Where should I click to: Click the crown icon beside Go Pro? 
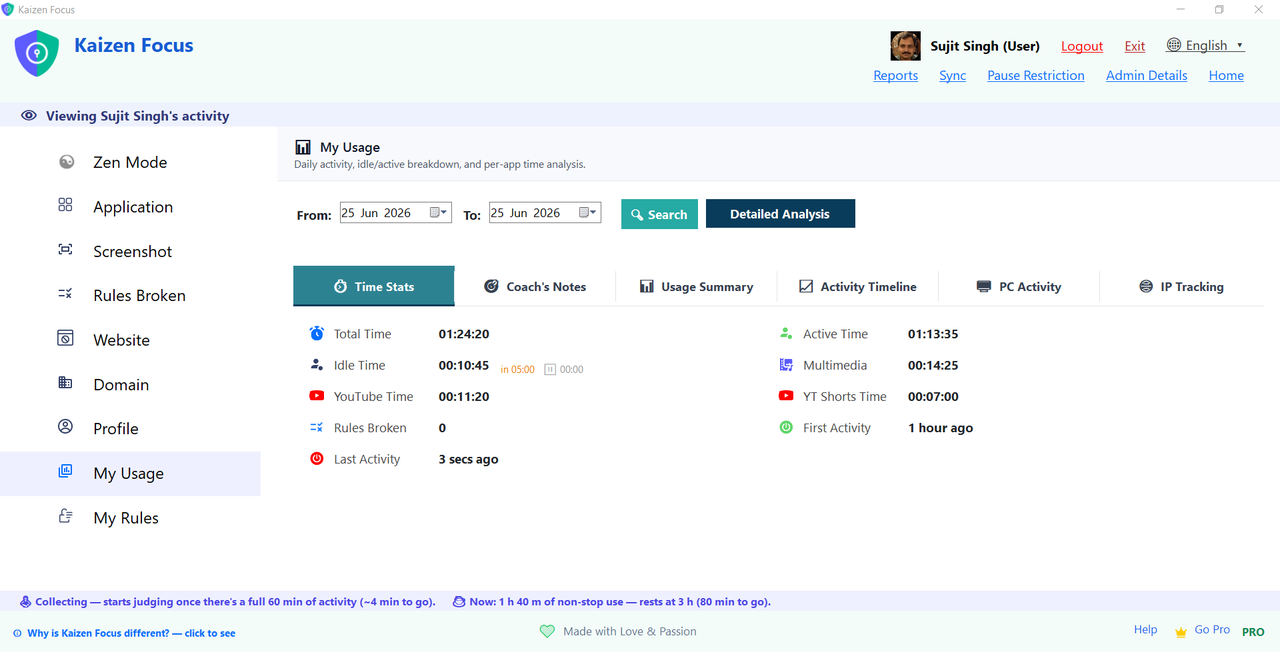[x=1181, y=632]
